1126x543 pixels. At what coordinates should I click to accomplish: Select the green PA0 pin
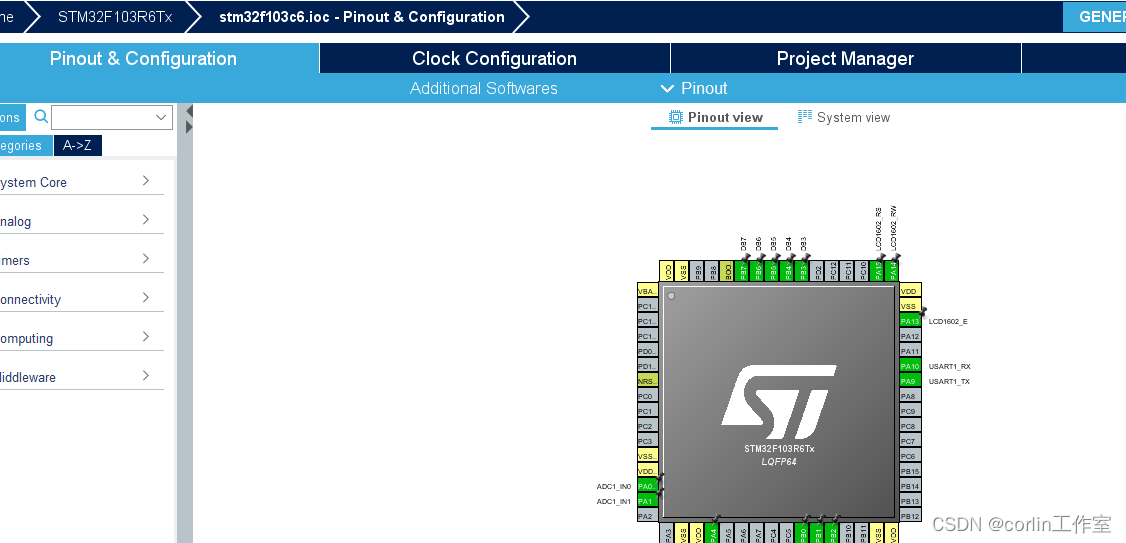pos(648,486)
